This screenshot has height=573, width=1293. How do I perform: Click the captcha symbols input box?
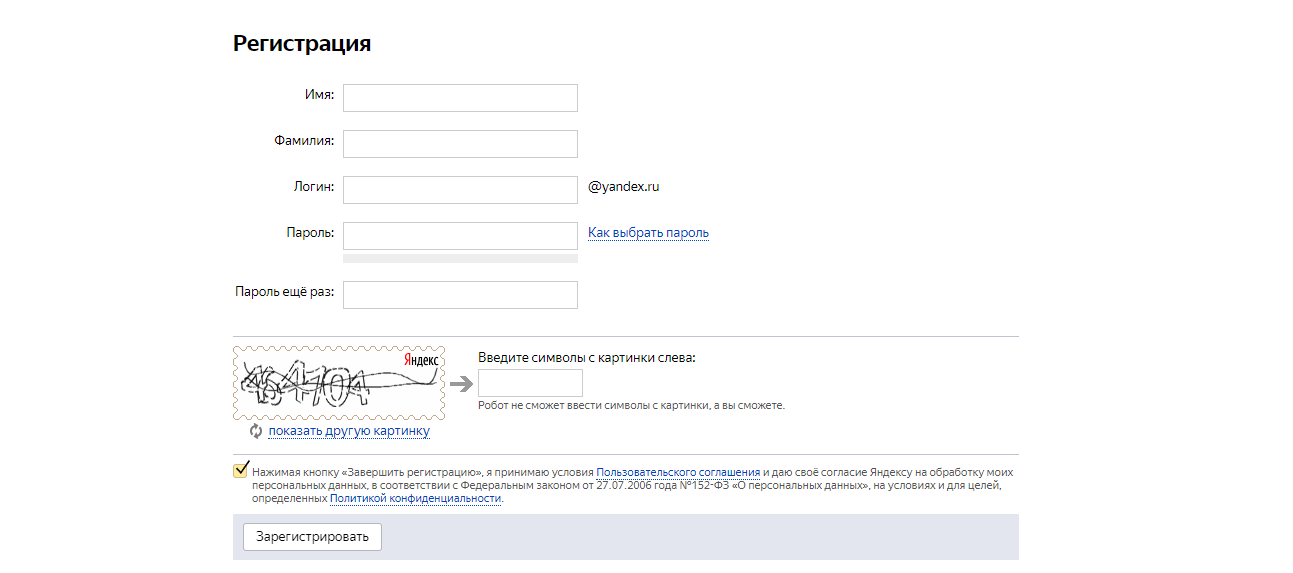click(530, 383)
